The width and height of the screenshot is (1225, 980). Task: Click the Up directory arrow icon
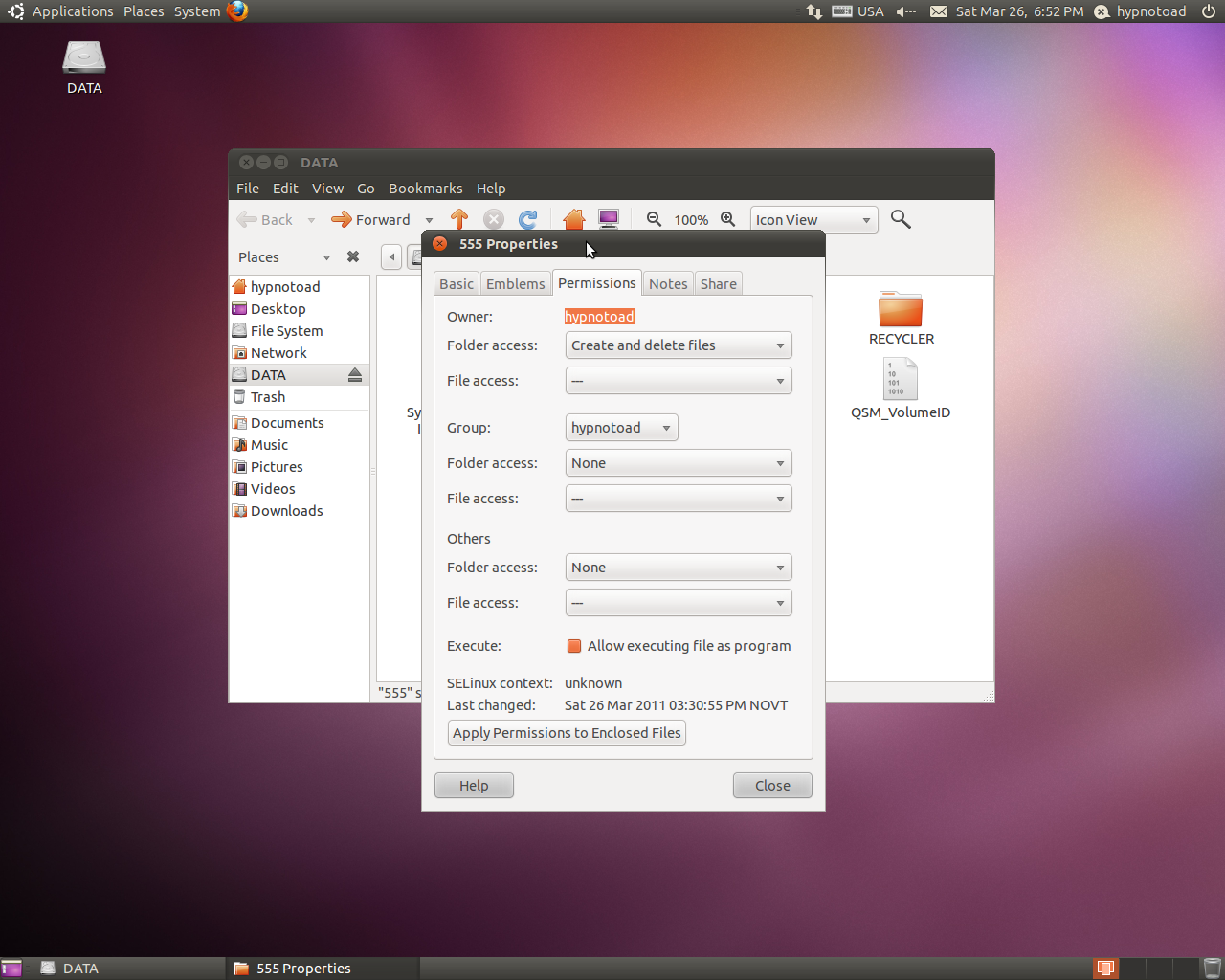[x=459, y=219]
